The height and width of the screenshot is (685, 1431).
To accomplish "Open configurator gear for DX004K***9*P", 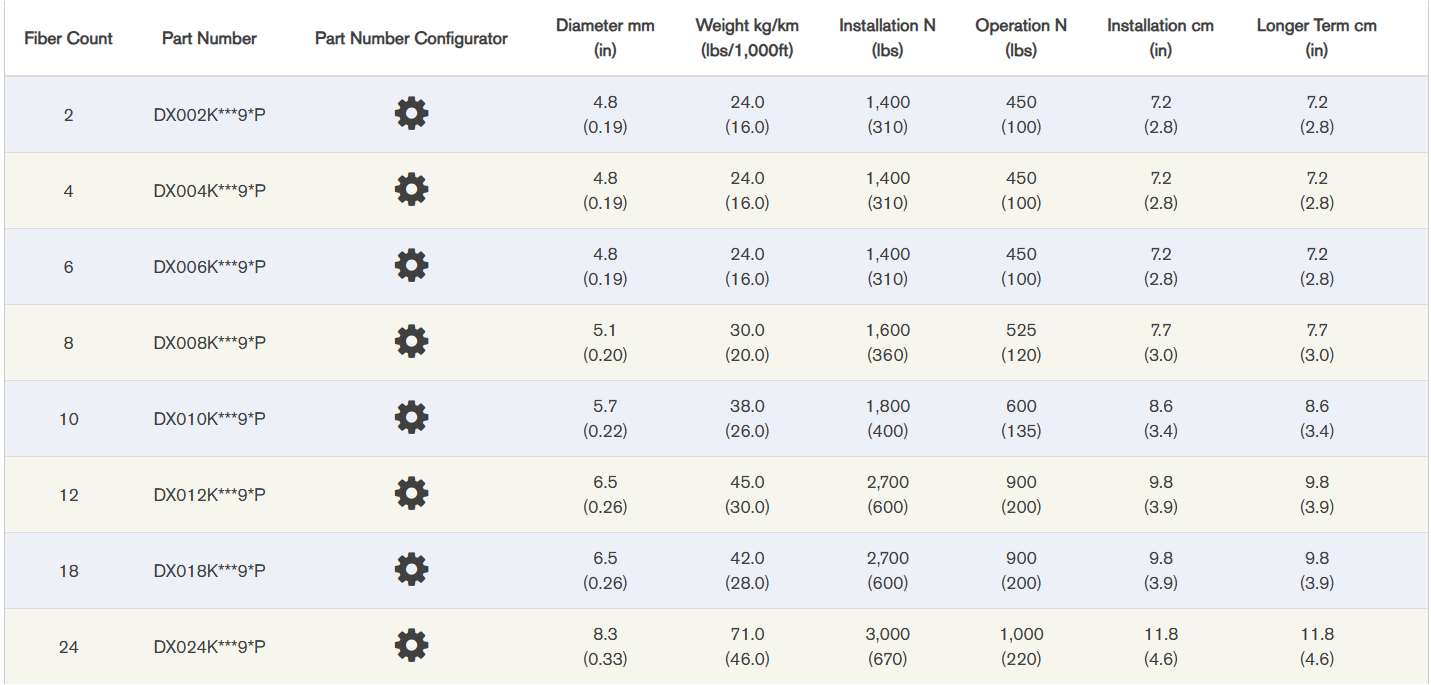I will coord(411,190).
